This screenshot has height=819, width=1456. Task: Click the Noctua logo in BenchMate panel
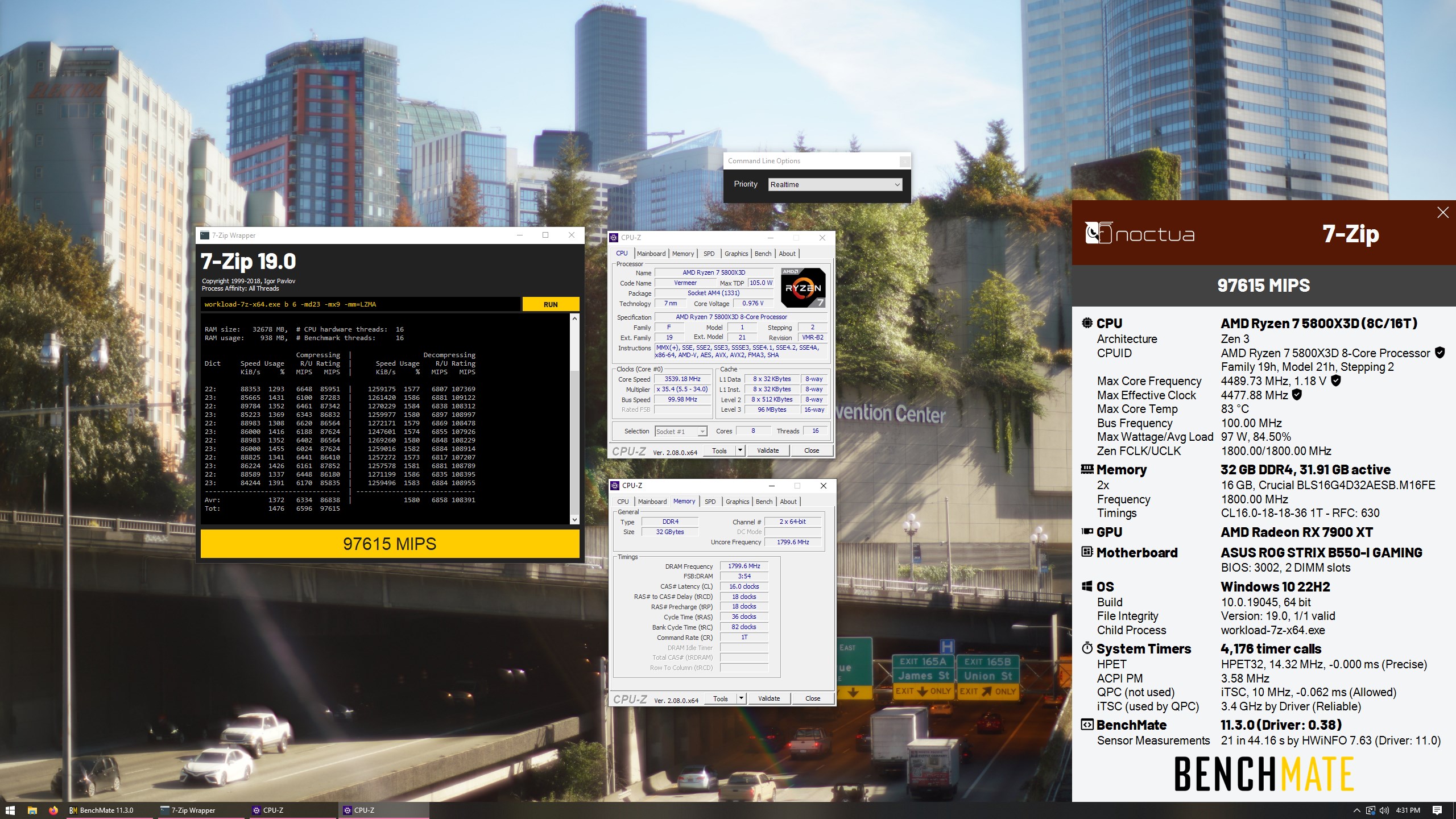pyautogui.click(x=1140, y=233)
